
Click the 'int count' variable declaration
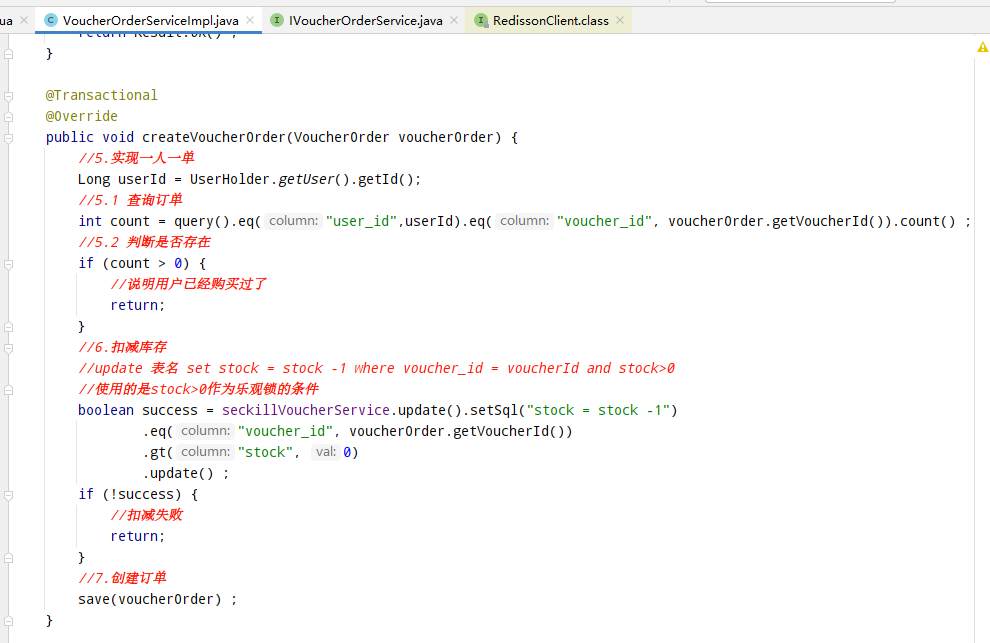pos(114,221)
